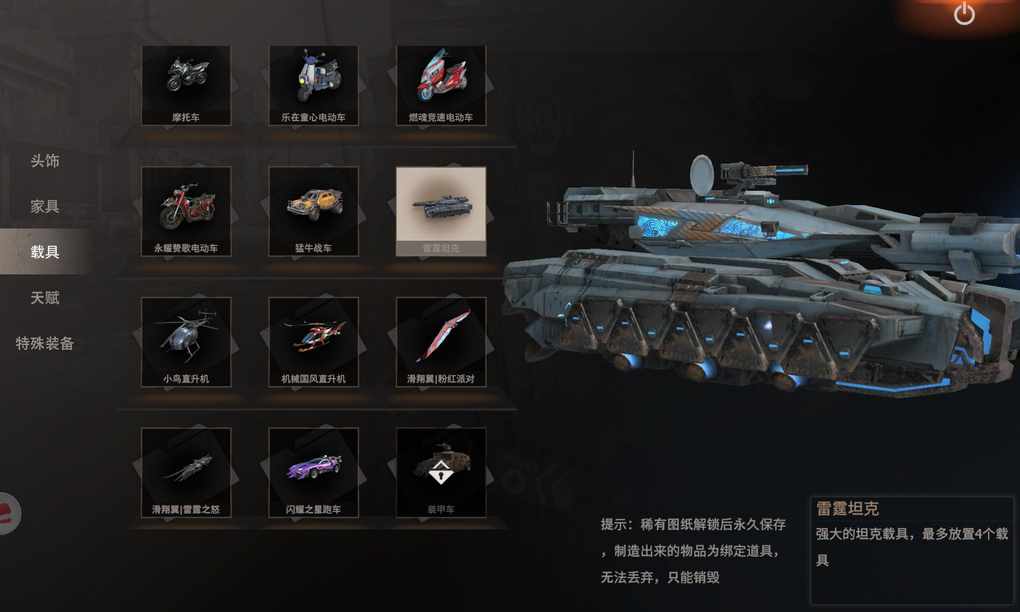Pick the 机械国风直升机 helicopter icon
Viewport: 1020px width, 612px height.
tap(314, 342)
